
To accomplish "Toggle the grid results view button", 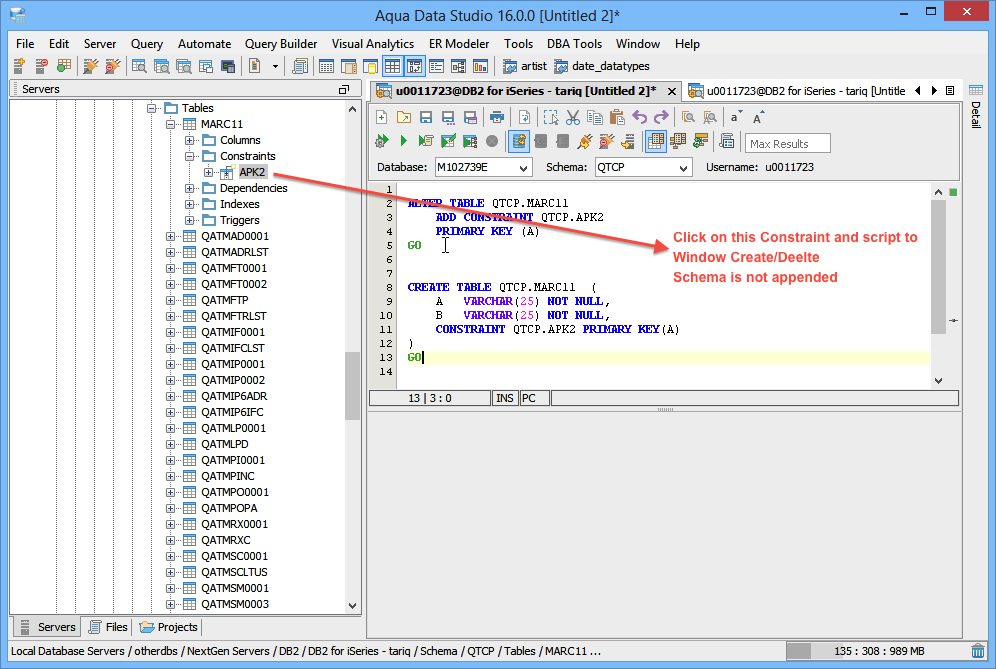I will tap(656, 141).
